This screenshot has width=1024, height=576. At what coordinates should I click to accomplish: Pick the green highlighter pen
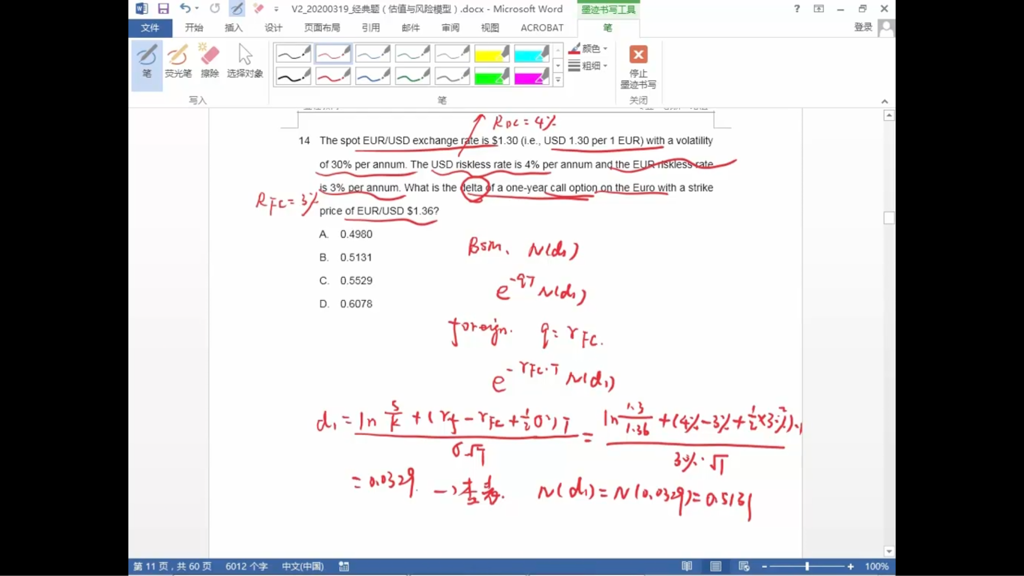tap(492, 77)
